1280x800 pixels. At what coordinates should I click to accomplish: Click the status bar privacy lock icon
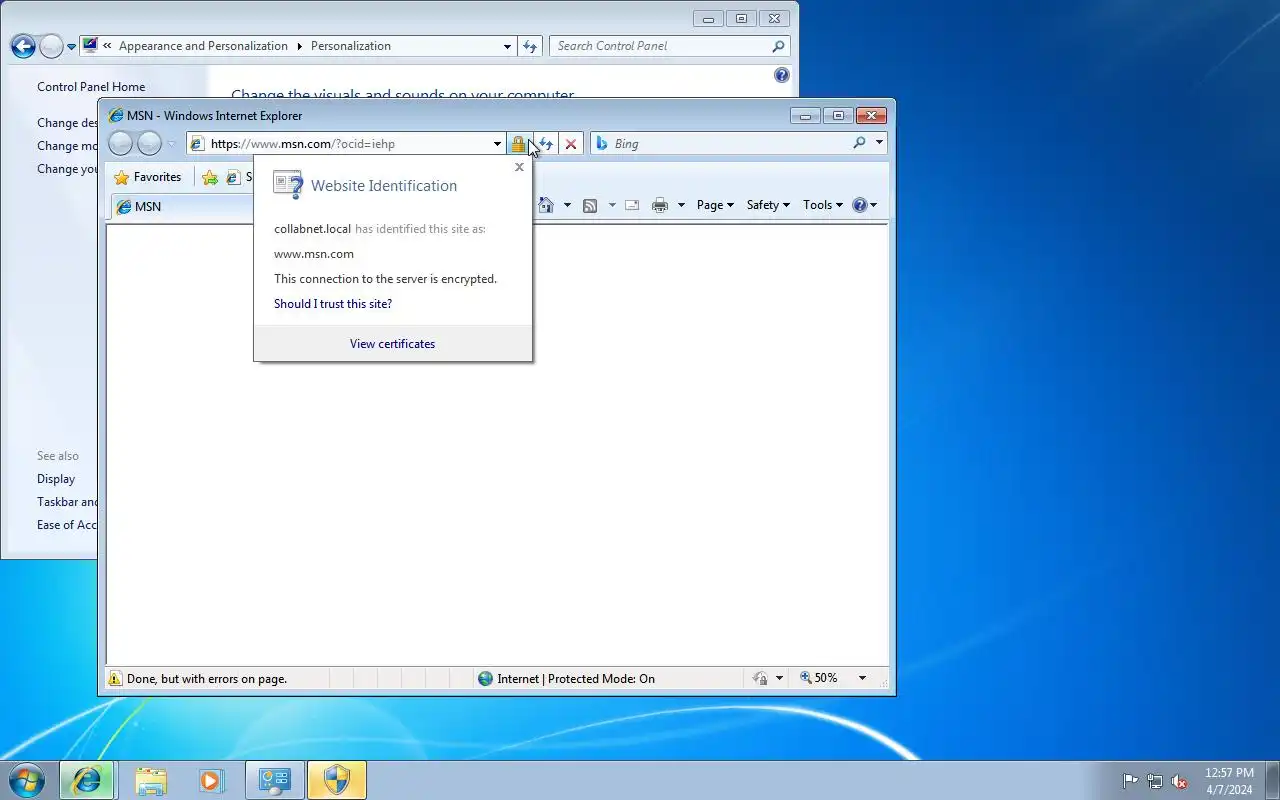pos(761,679)
